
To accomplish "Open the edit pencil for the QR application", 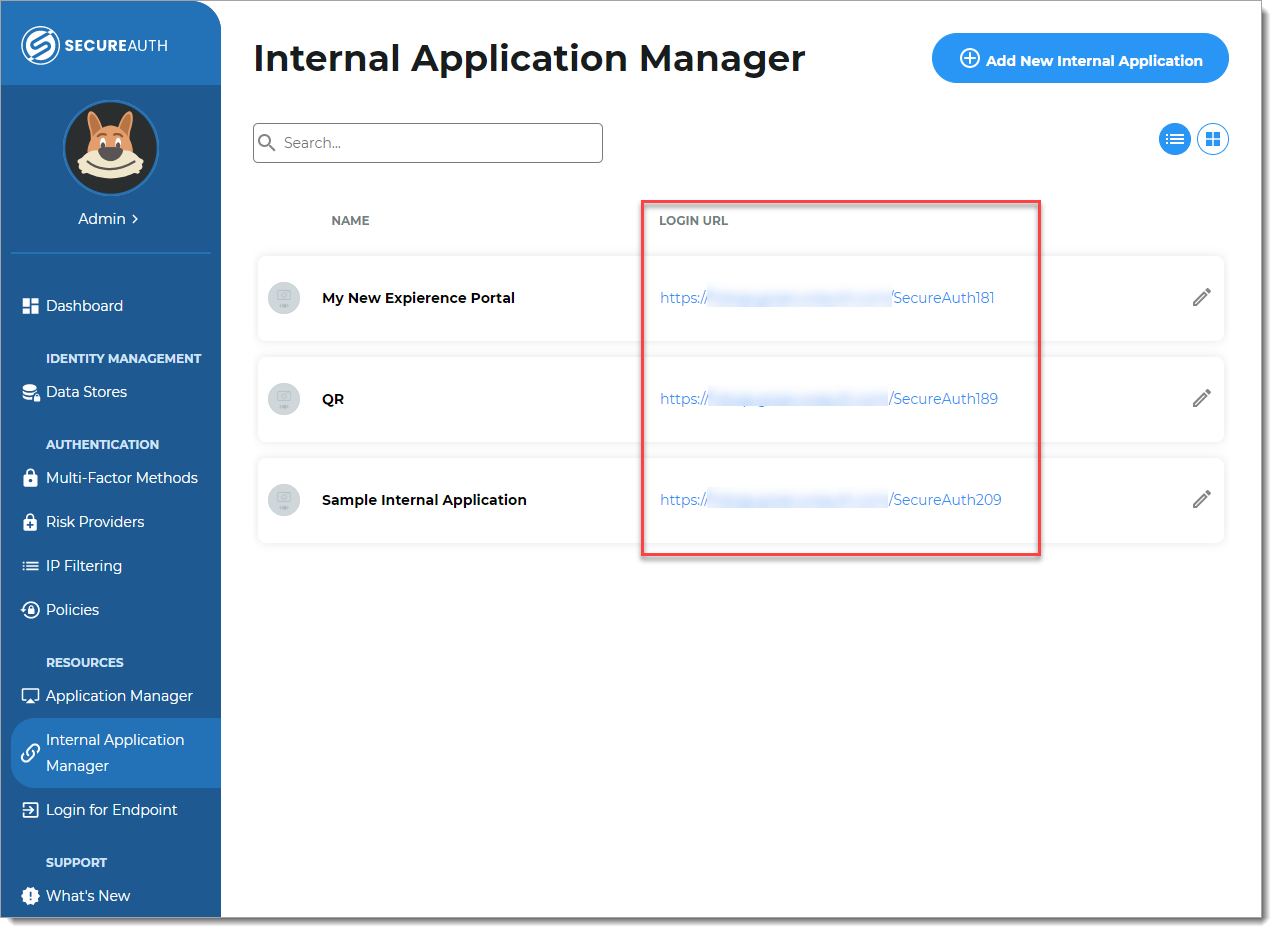I will 1201,398.
